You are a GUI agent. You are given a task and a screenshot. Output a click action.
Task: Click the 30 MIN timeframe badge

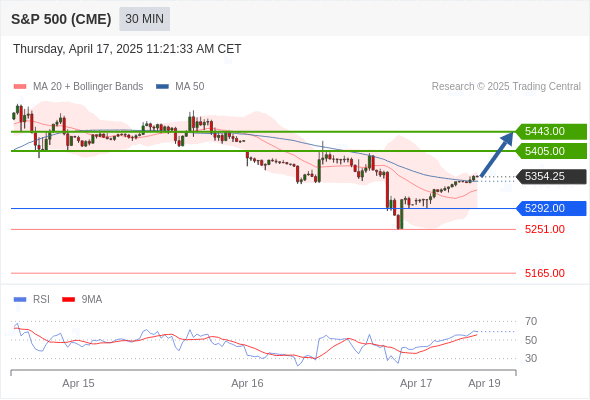tap(144, 19)
